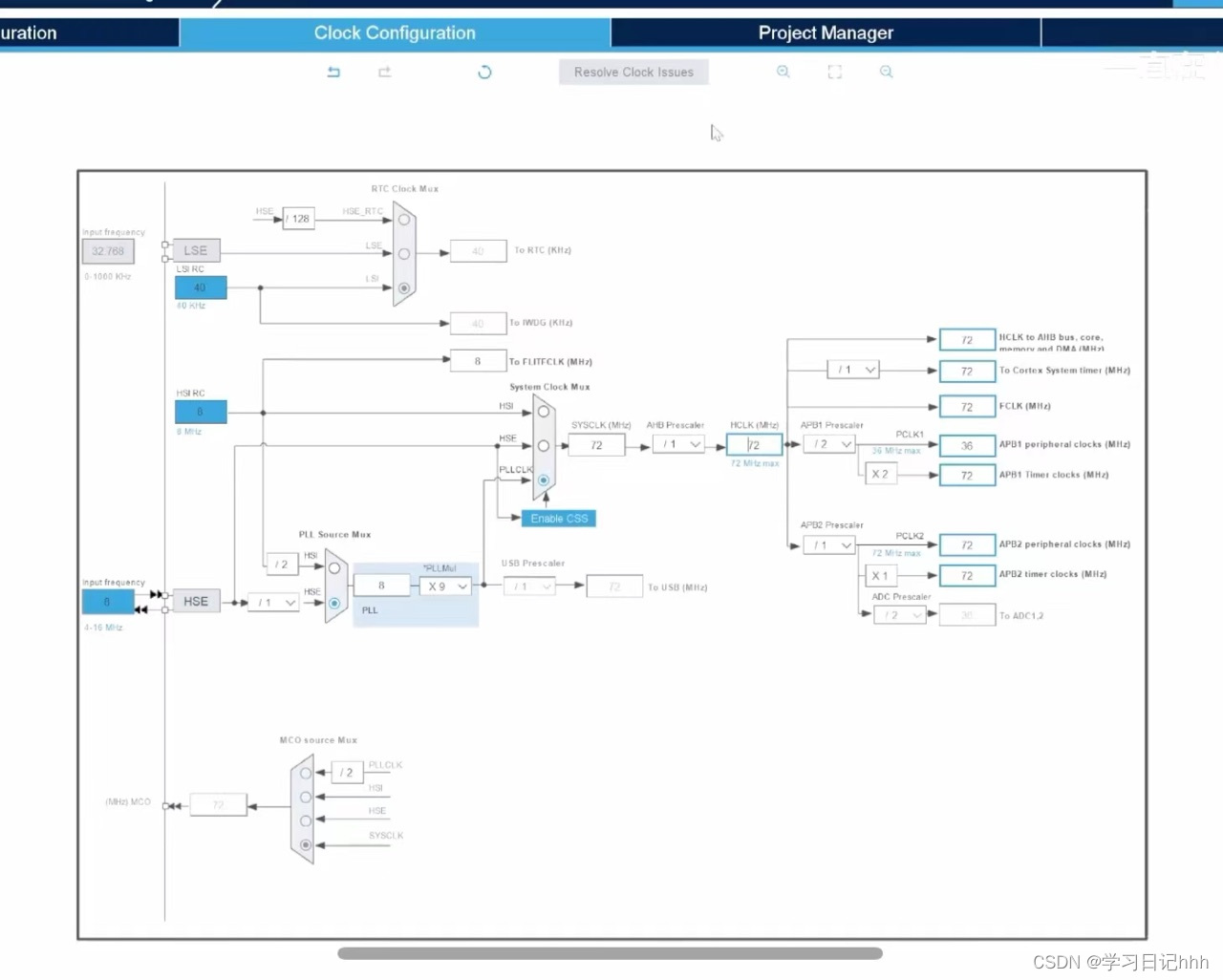Screen dimensions: 1223x980
Task: Select HSI on MCO source Mux
Action: coord(306,797)
